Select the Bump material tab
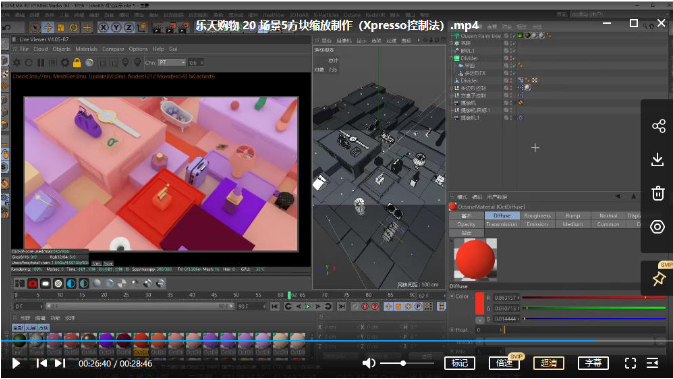This screenshot has height=379, width=673. pos(573,215)
